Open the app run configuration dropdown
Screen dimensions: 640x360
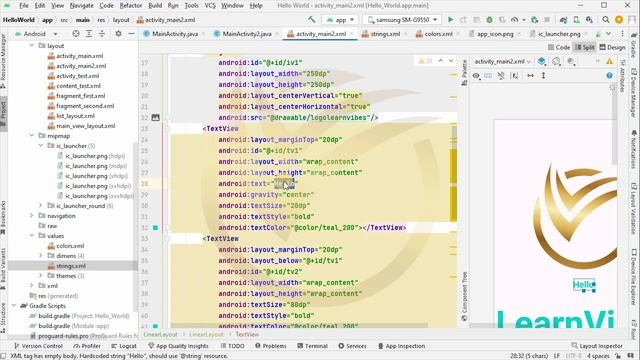(x=340, y=20)
